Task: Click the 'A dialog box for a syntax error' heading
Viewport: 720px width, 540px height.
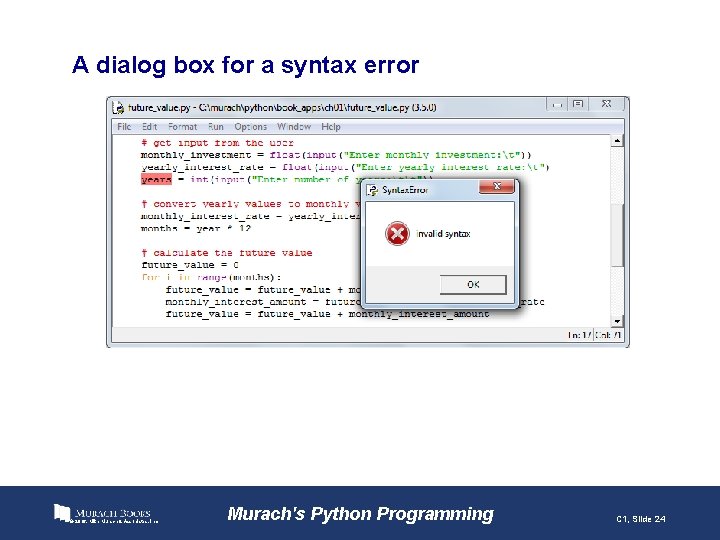Action: tap(245, 65)
